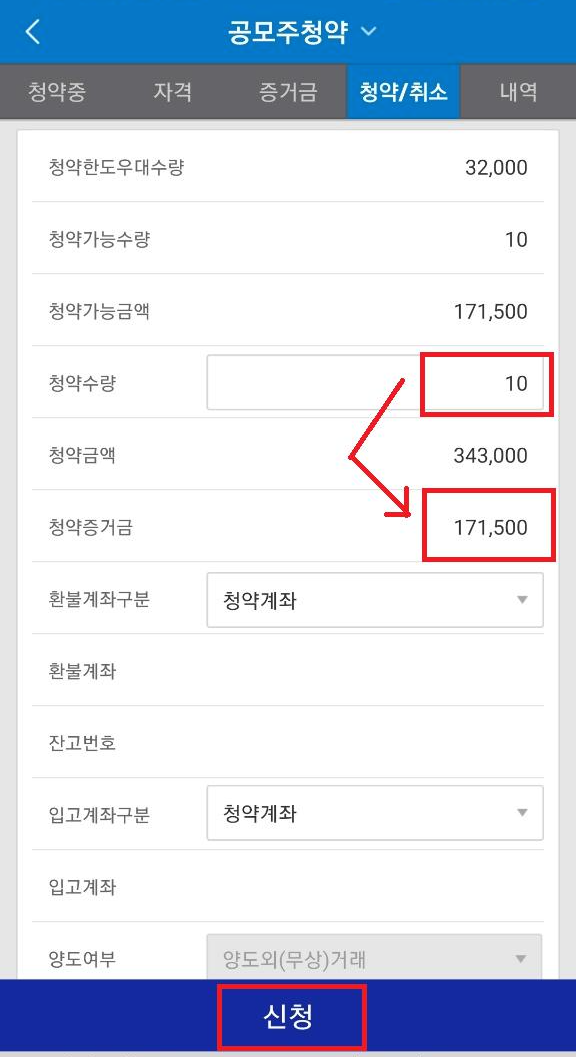This screenshot has height=1057, width=576.
Task: Click the 청약금액 value 343,000
Action: tap(491, 455)
